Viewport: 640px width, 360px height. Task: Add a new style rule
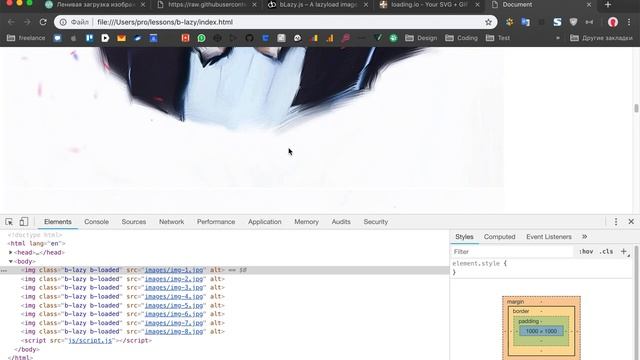click(624, 251)
